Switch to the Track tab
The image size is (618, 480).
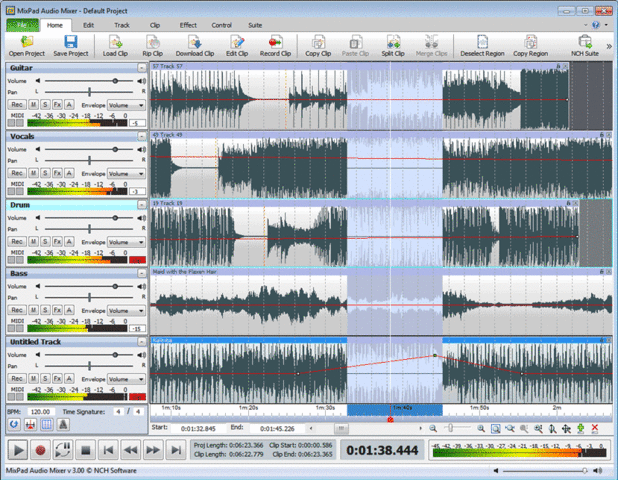[122, 25]
